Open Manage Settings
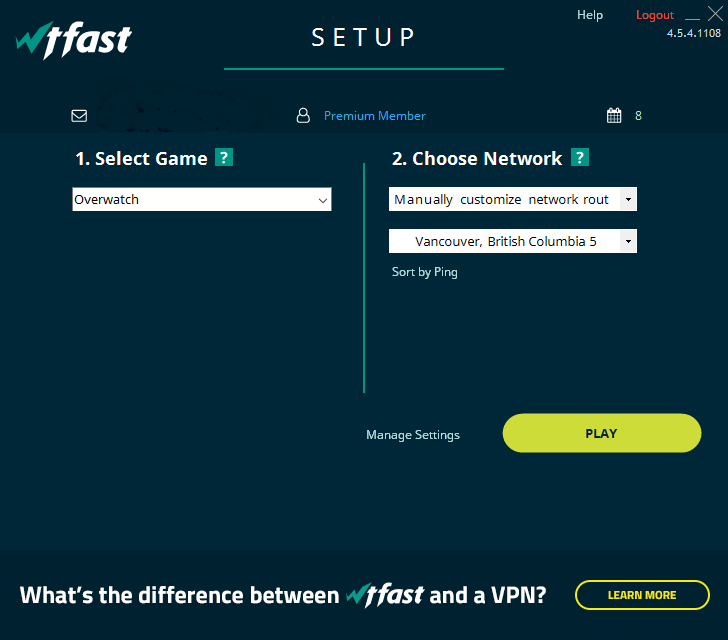728x640 pixels. point(413,435)
